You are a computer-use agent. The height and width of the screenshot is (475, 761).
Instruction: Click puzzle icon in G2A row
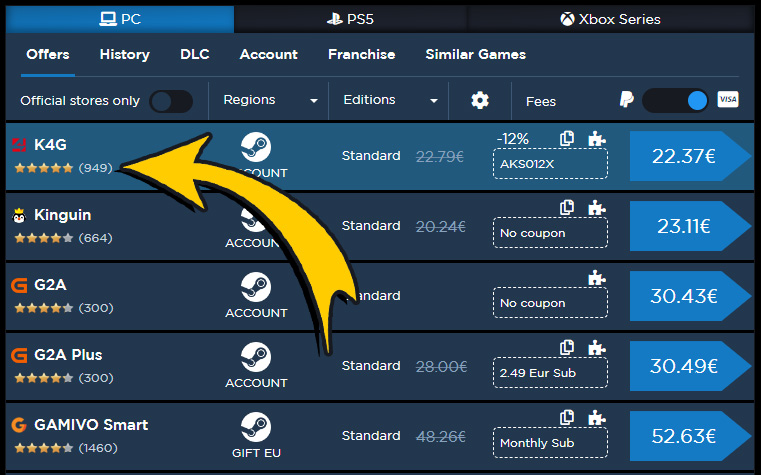(597, 278)
